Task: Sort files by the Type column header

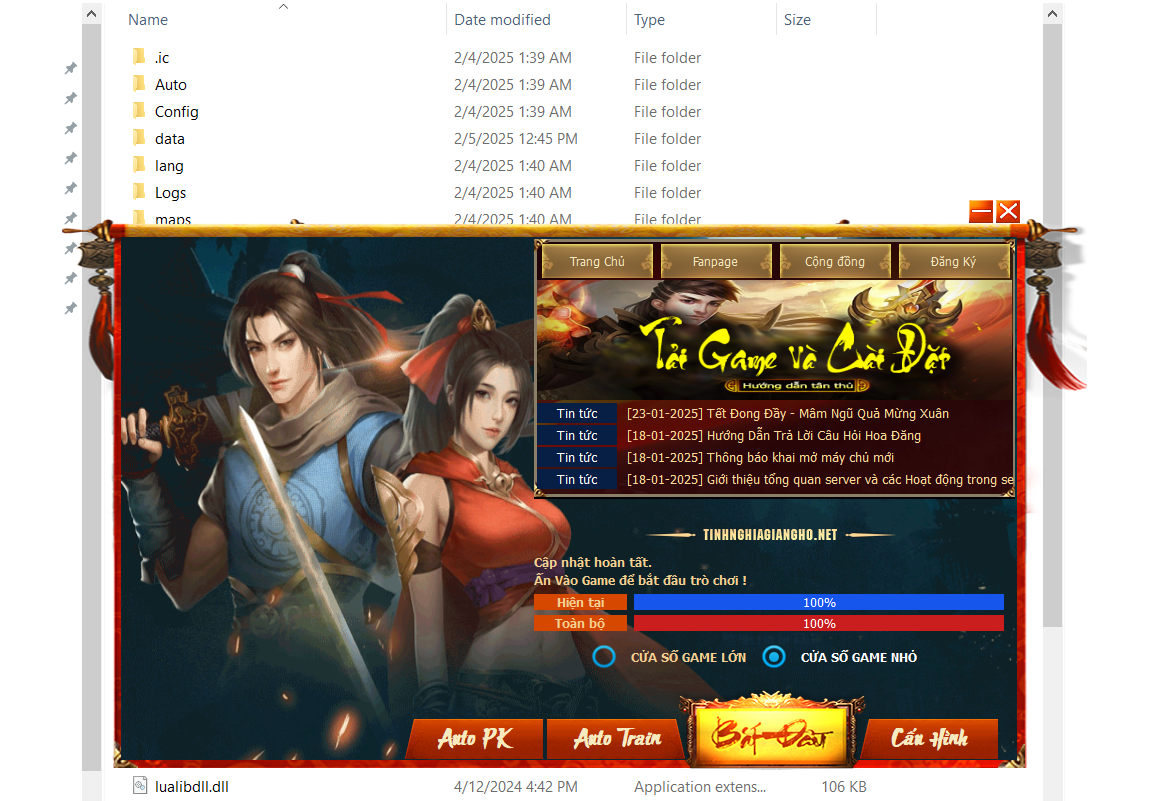Action: 650,20
